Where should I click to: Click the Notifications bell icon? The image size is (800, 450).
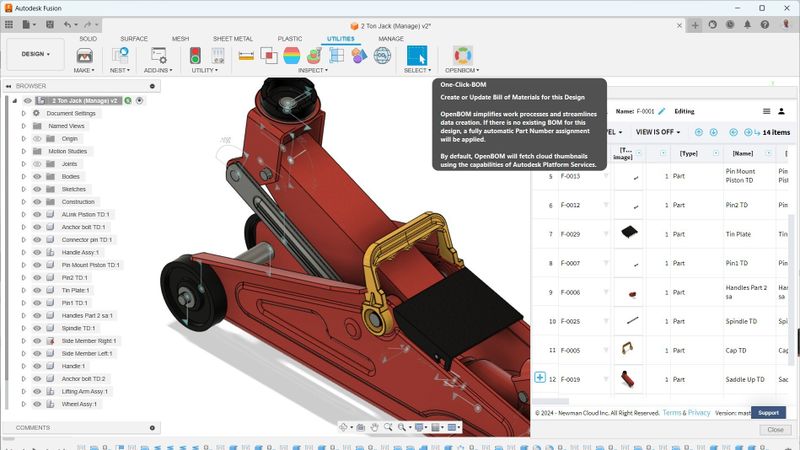coord(747,24)
